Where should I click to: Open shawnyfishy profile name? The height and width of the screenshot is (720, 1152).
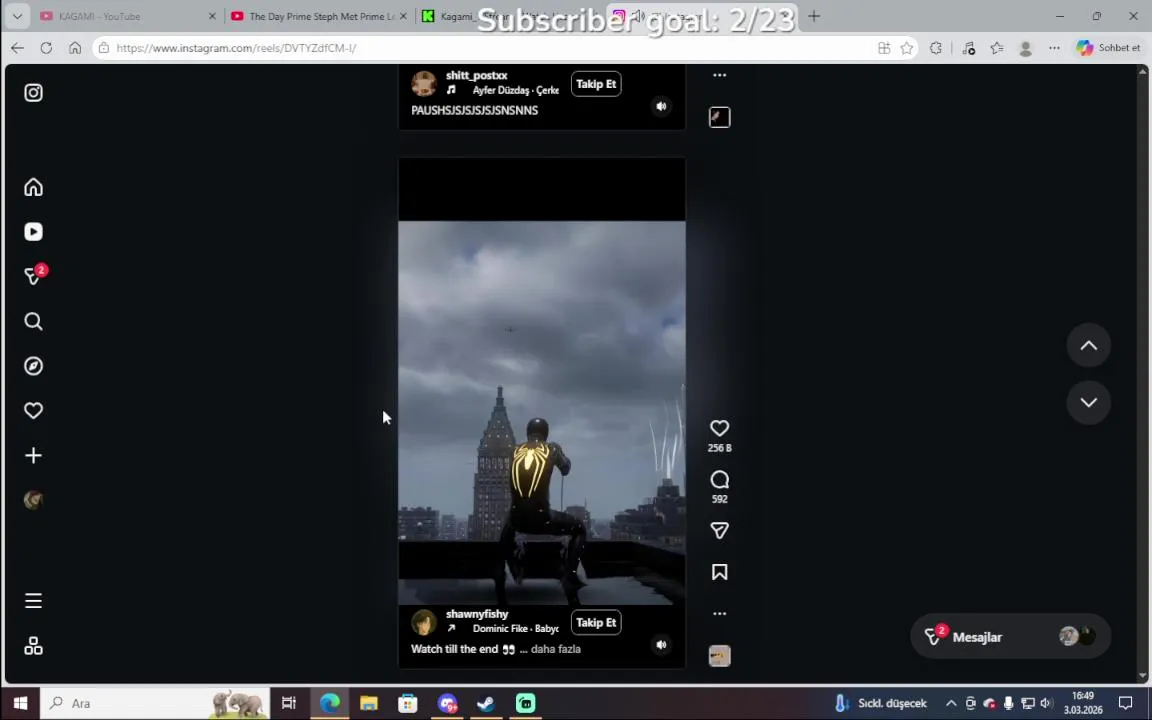coord(477,613)
